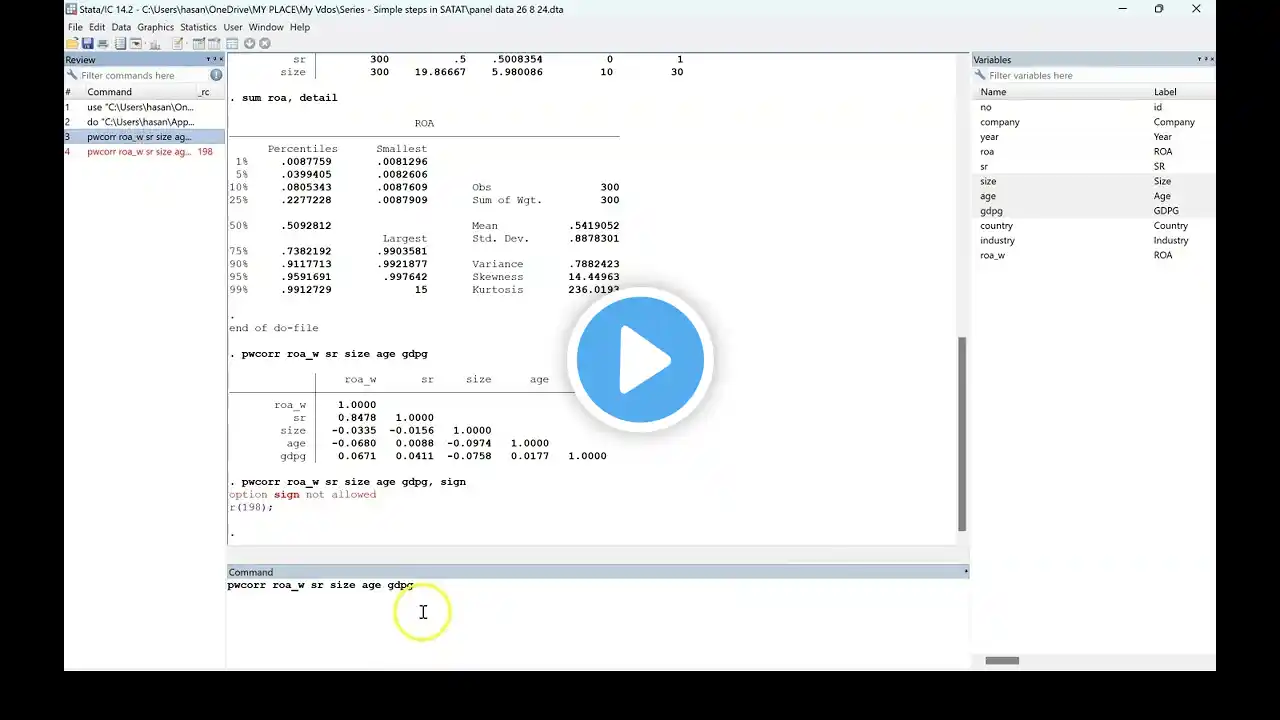Open the Data Editor (edit) icon
Viewport: 1280px width, 720px height.
(x=200, y=43)
